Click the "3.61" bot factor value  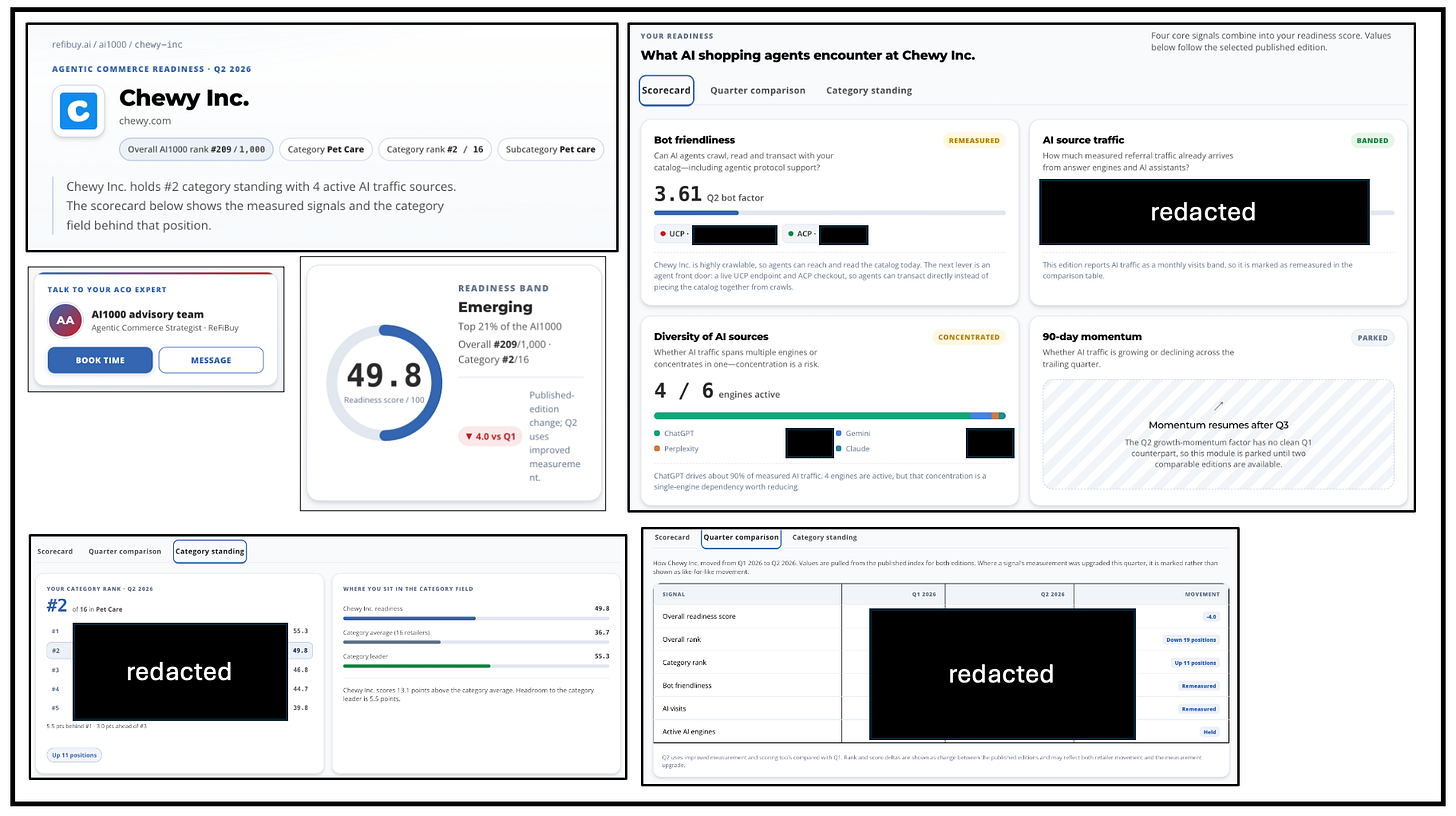(678, 194)
